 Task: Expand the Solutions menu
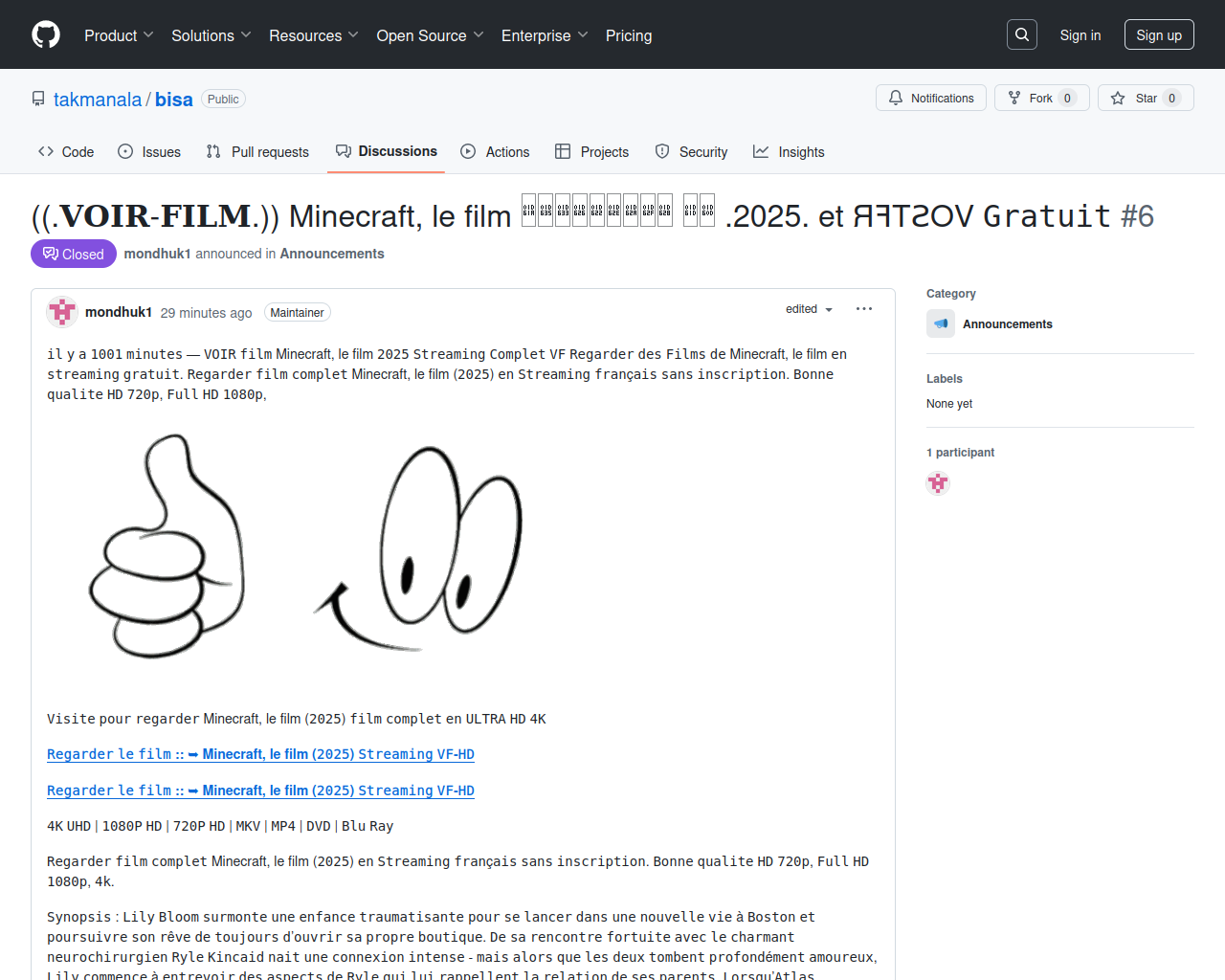click(212, 35)
